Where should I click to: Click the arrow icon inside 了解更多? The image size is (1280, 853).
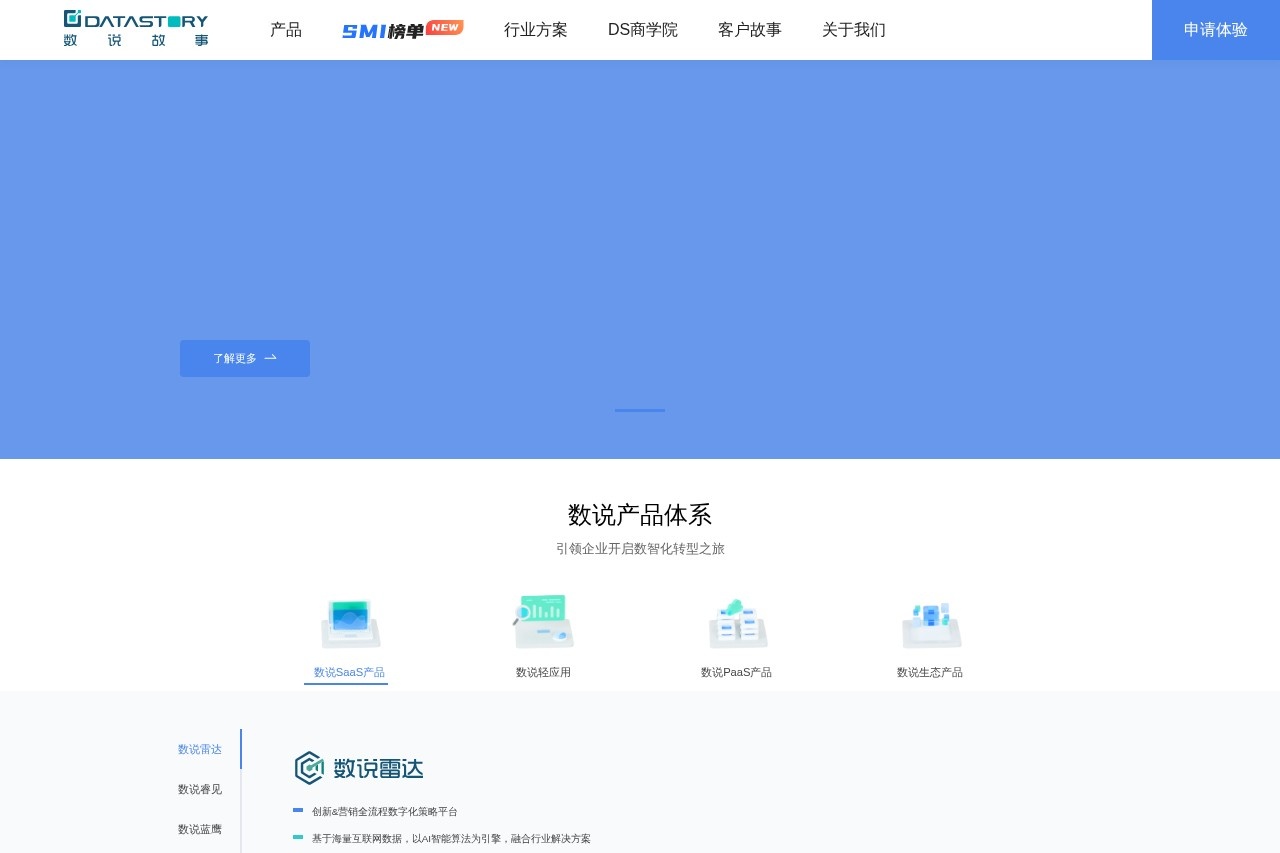(270, 358)
